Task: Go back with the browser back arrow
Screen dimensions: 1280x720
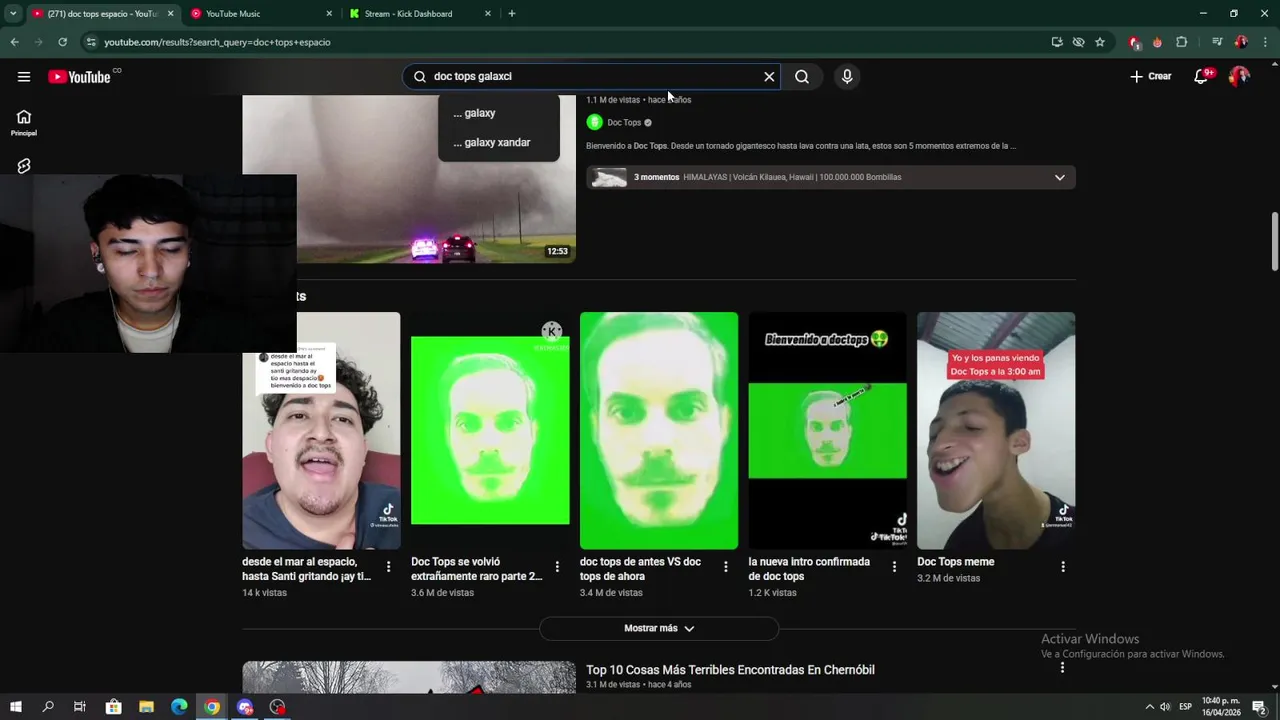Action: coord(14,42)
